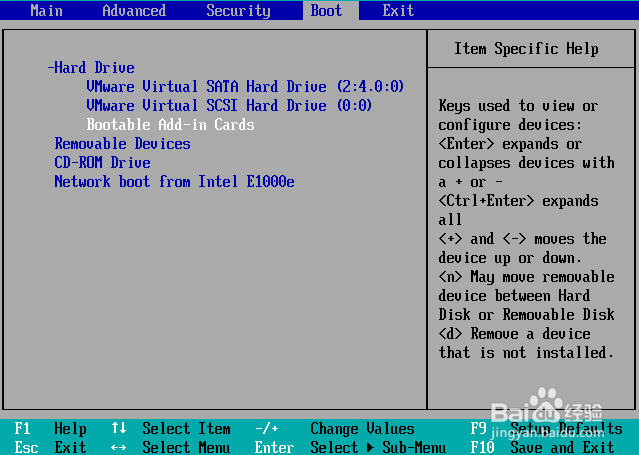
Task: Select CD-ROM Drive boot entry
Action: pyautogui.click(x=102, y=163)
